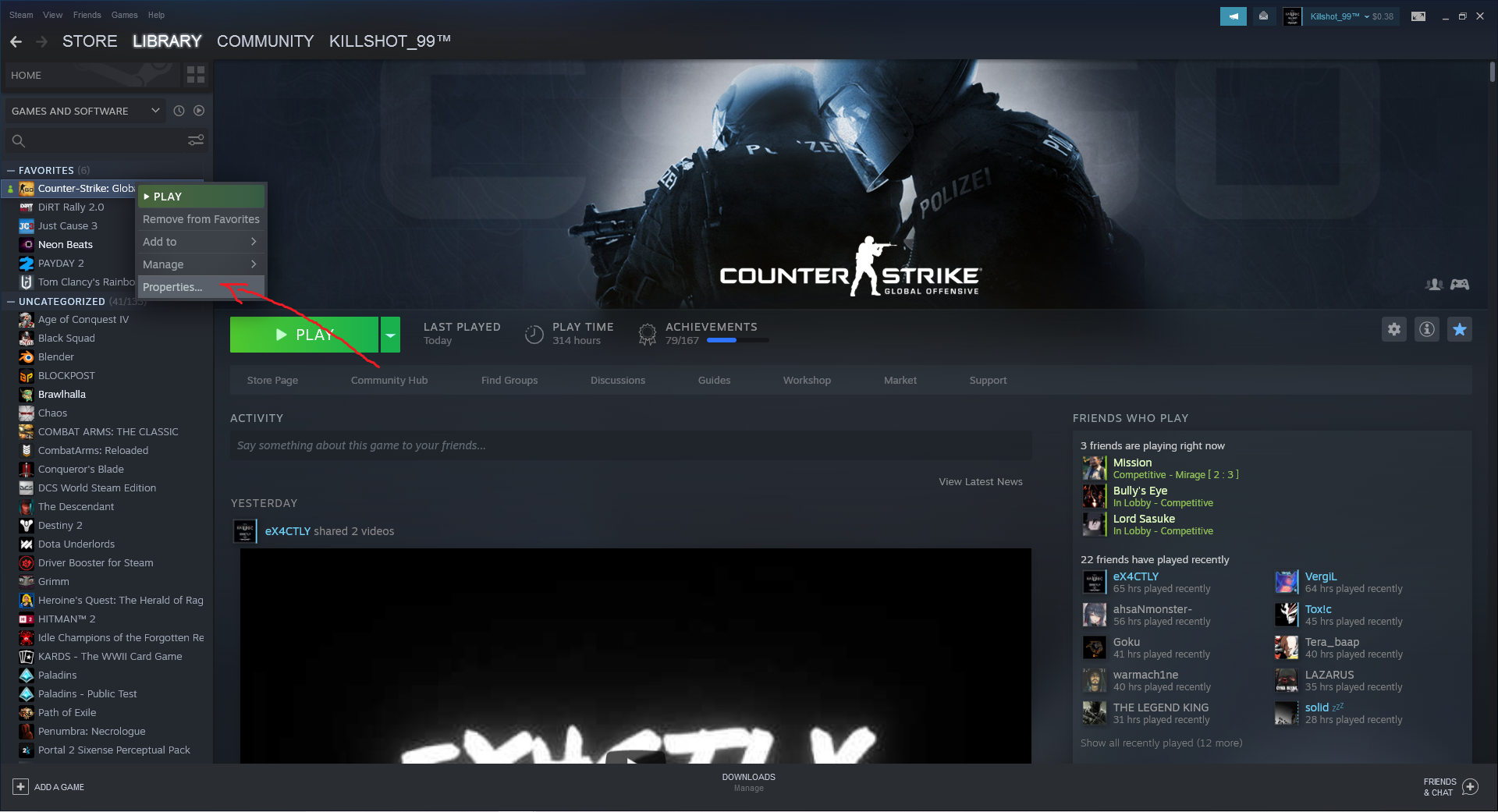
Task: Select the PAYDAY 2 game icon
Action: coord(27,264)
